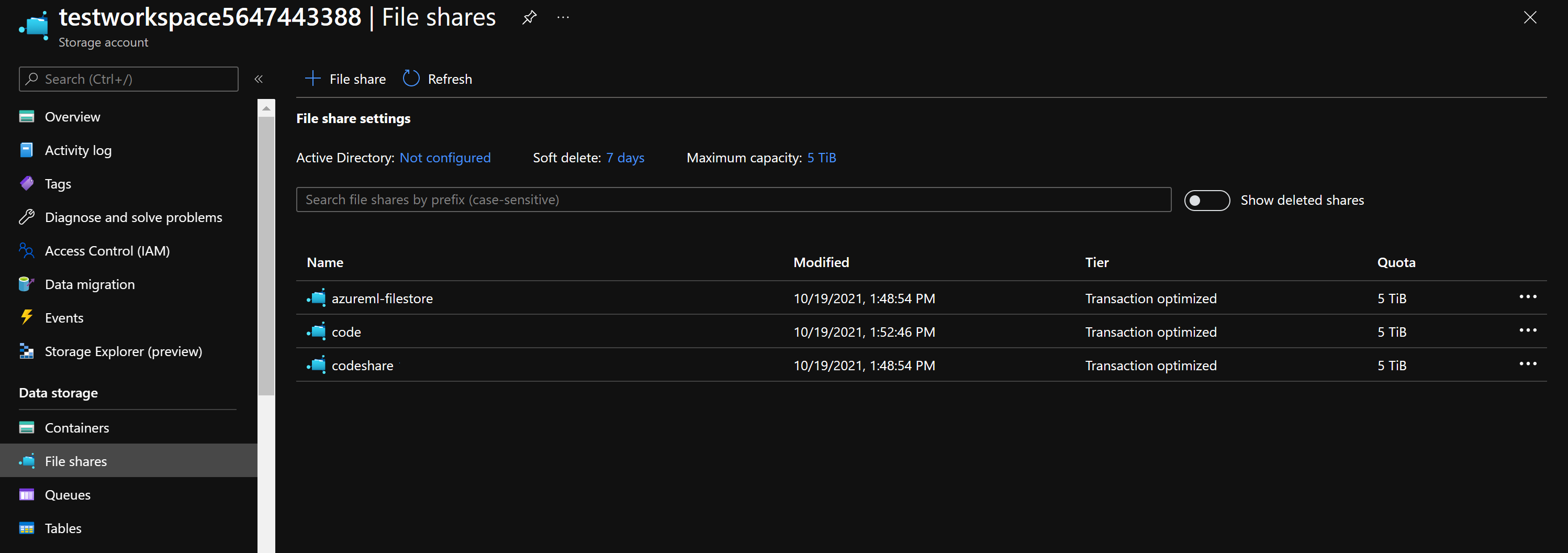1568x553 pixels.
Task: Click the Storage Explorer icon
Action: point(27,351)
